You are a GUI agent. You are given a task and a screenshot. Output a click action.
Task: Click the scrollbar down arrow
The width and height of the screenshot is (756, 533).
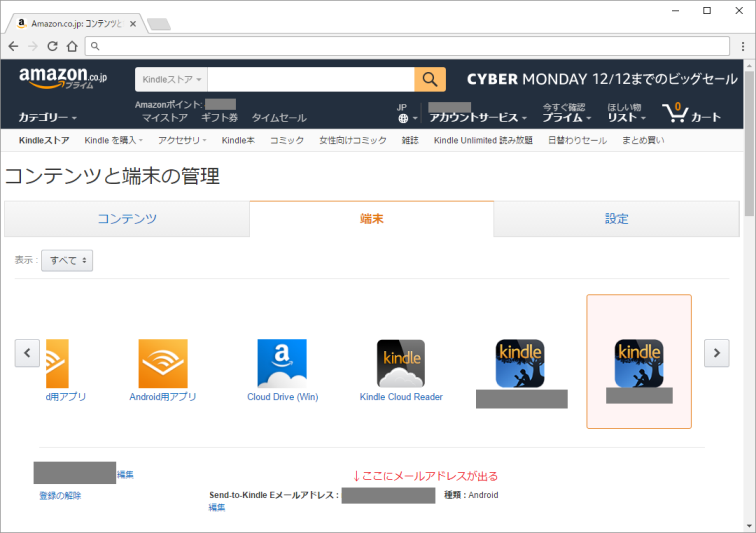pyautogui.click(x=749, y=526)
